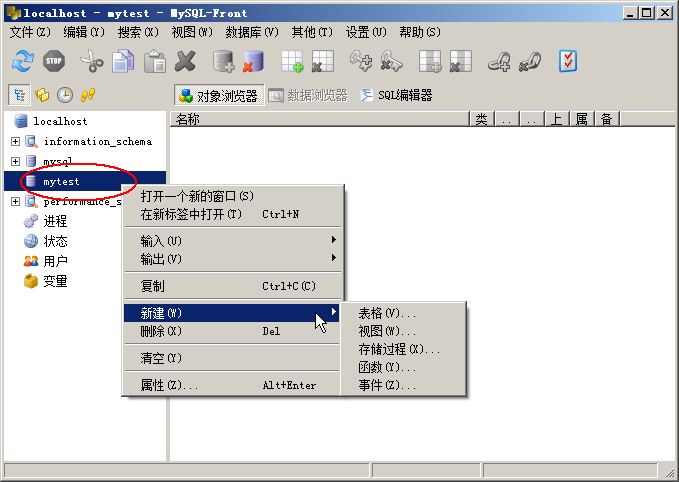This screenshot has width=679, height=482.
Task: Choose 打开一个新的窗口 from context menu
Action: point(233,196)
